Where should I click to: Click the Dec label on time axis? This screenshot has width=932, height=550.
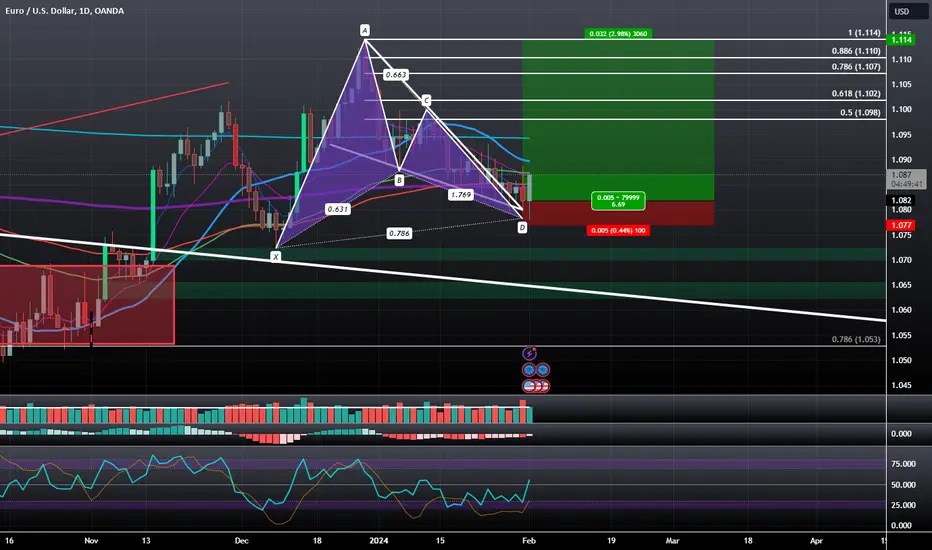pyautogui.click(x=241, y=540)
